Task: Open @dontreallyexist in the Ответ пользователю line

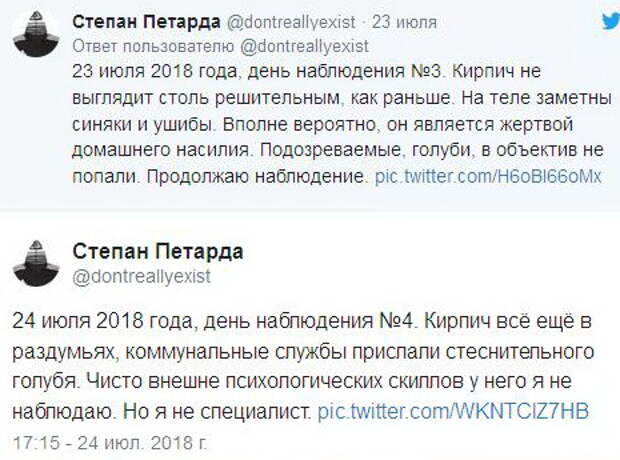Action: [x=304, y=47]
